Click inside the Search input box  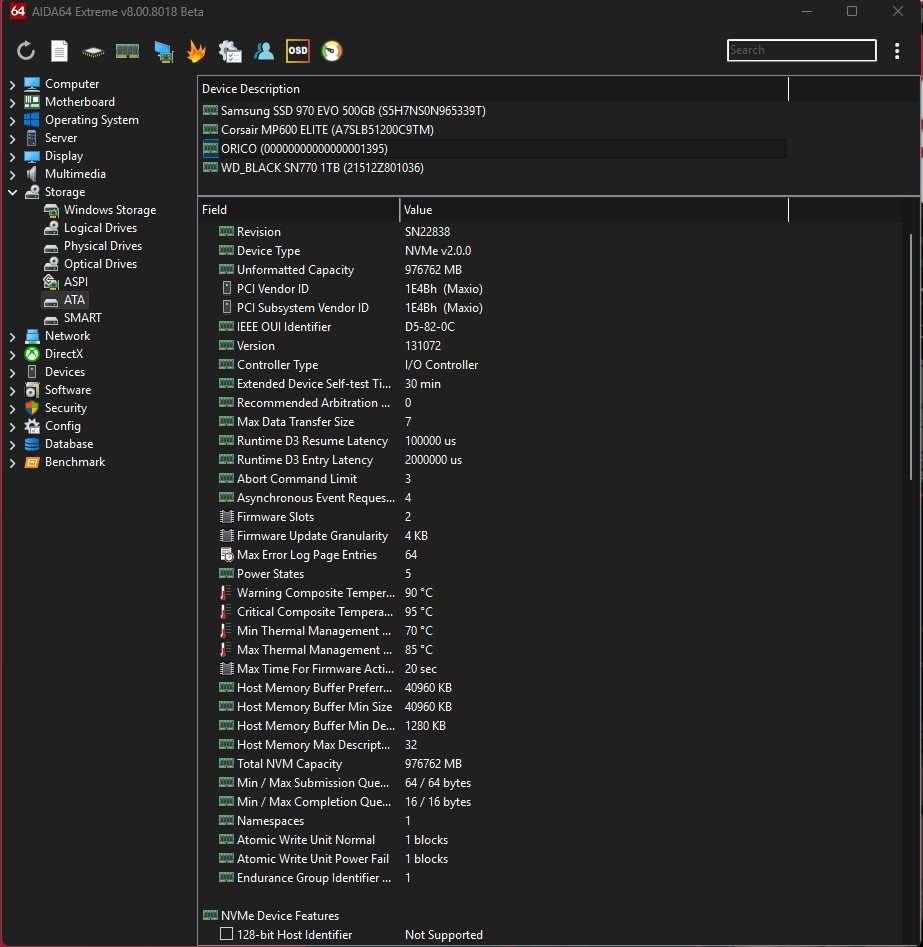[800, 50]
